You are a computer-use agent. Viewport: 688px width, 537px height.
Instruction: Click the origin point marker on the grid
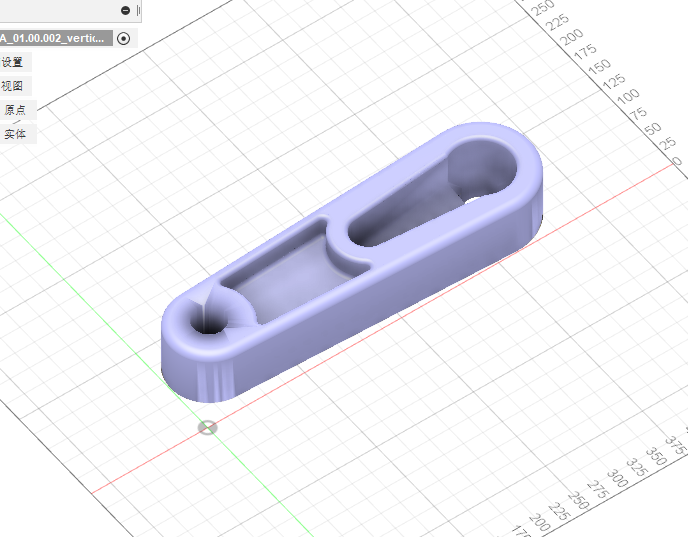(208, 428)
